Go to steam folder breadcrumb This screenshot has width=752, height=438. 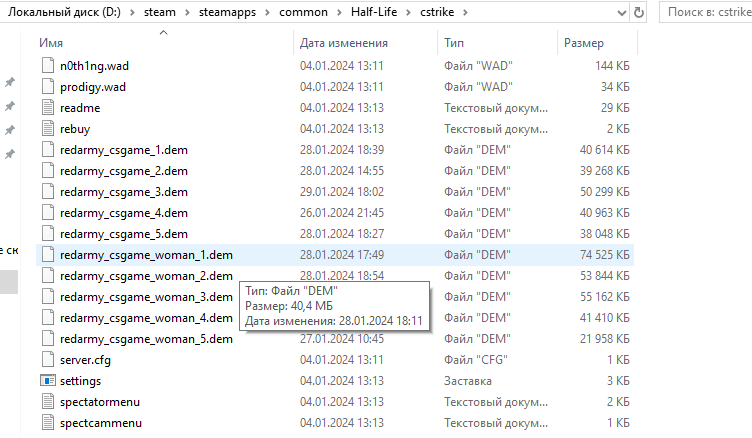(160, 12)
